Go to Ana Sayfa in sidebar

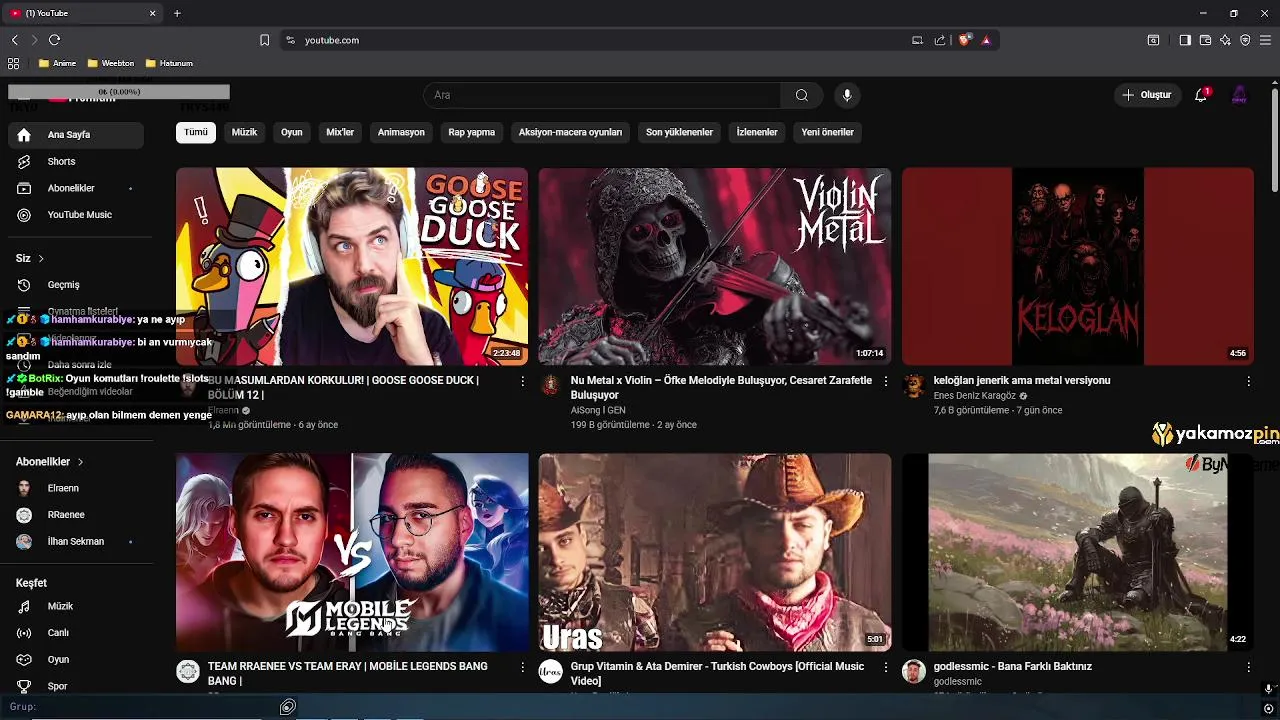click(76, 135)
